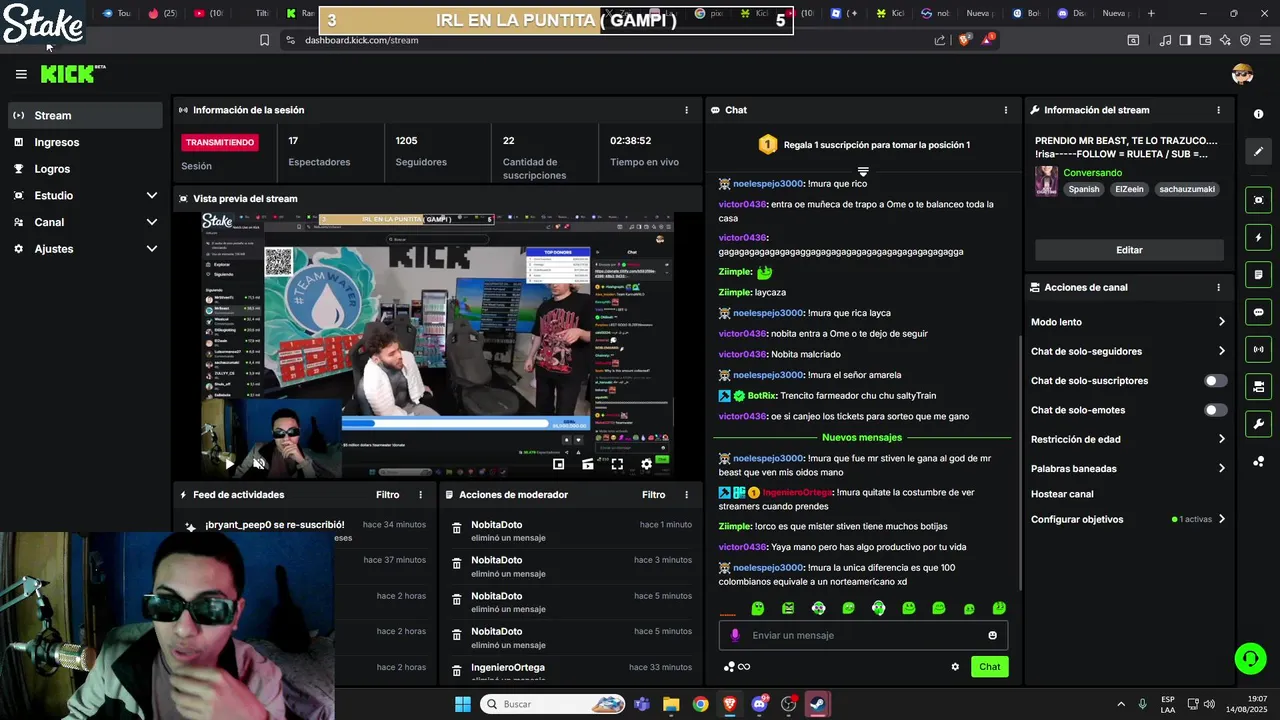The width and height of the screenshot is (1280, 720).
Task: Open options menu of Información de la sesión
Action: click(686, 110)
